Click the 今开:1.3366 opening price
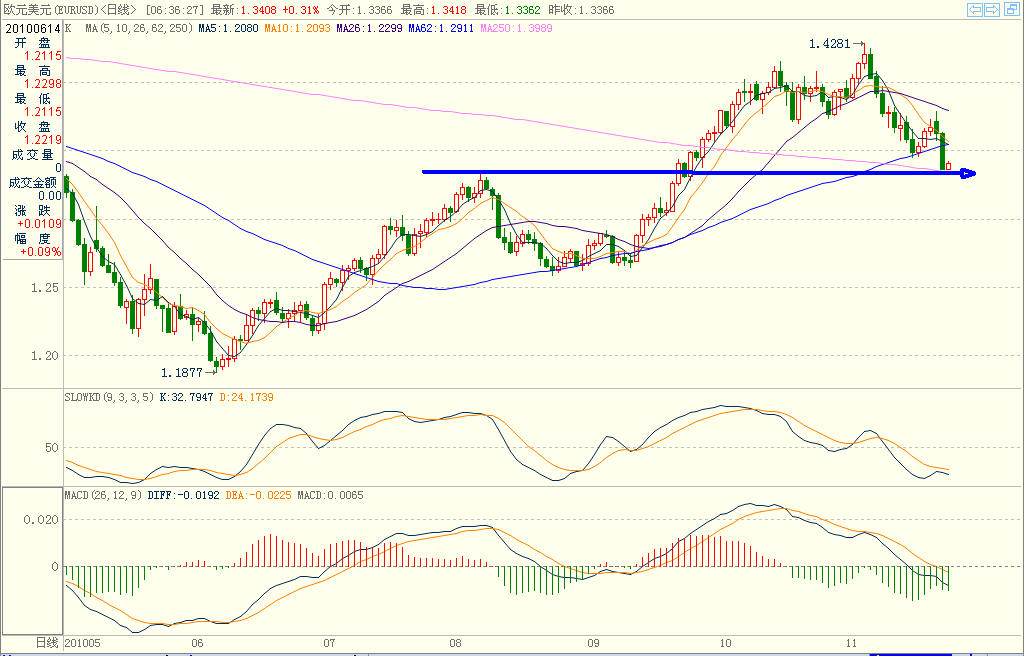Viewport: 1024px width, 656px height. [x=360, y=10]
